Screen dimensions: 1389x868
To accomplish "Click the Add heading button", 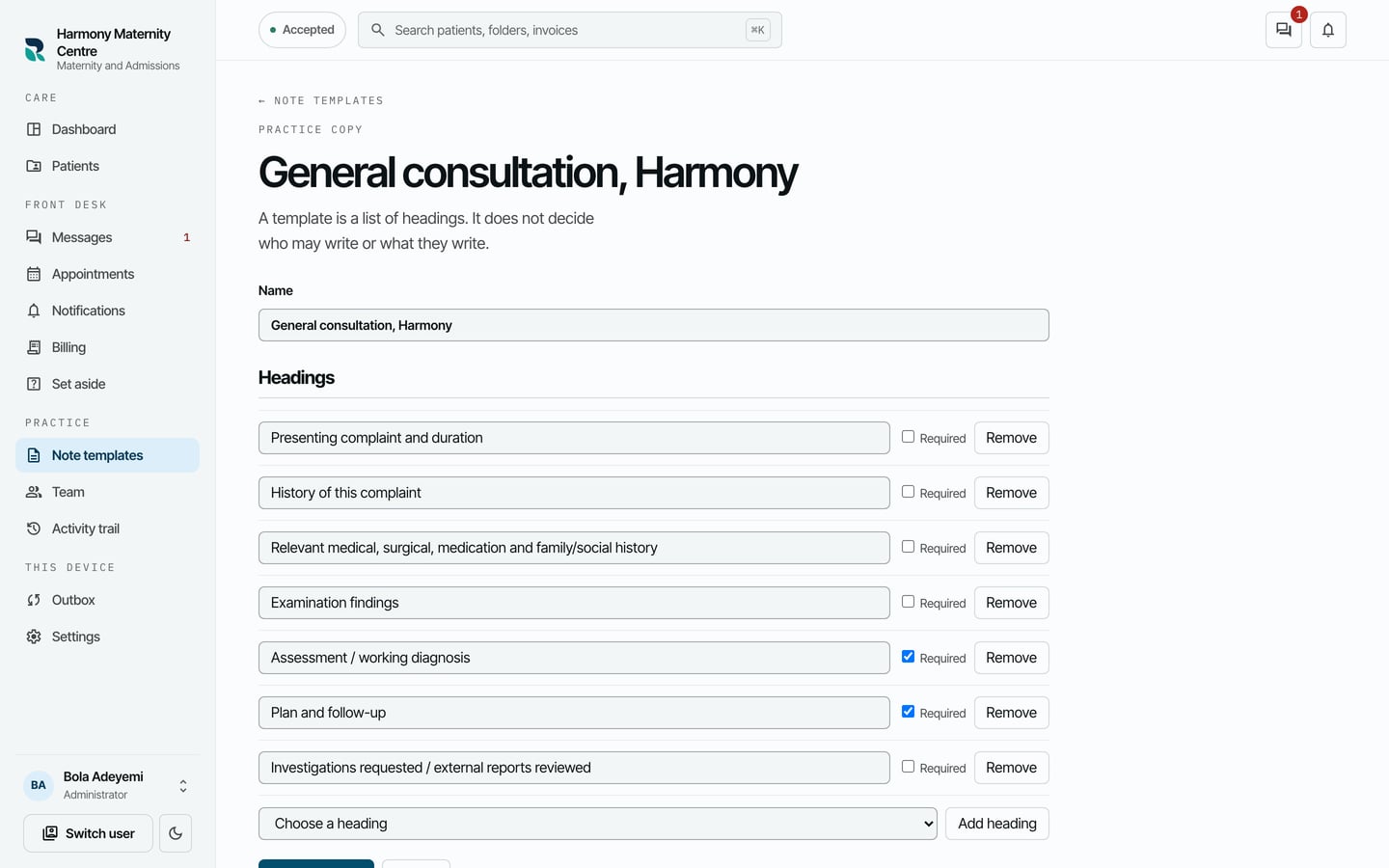I will [997, 824].
